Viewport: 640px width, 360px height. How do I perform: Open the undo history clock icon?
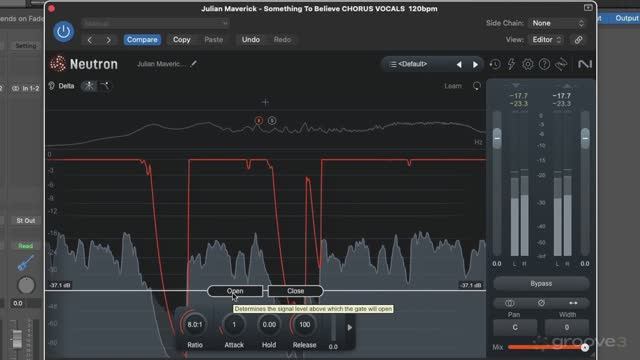click(x=495, y=64)
